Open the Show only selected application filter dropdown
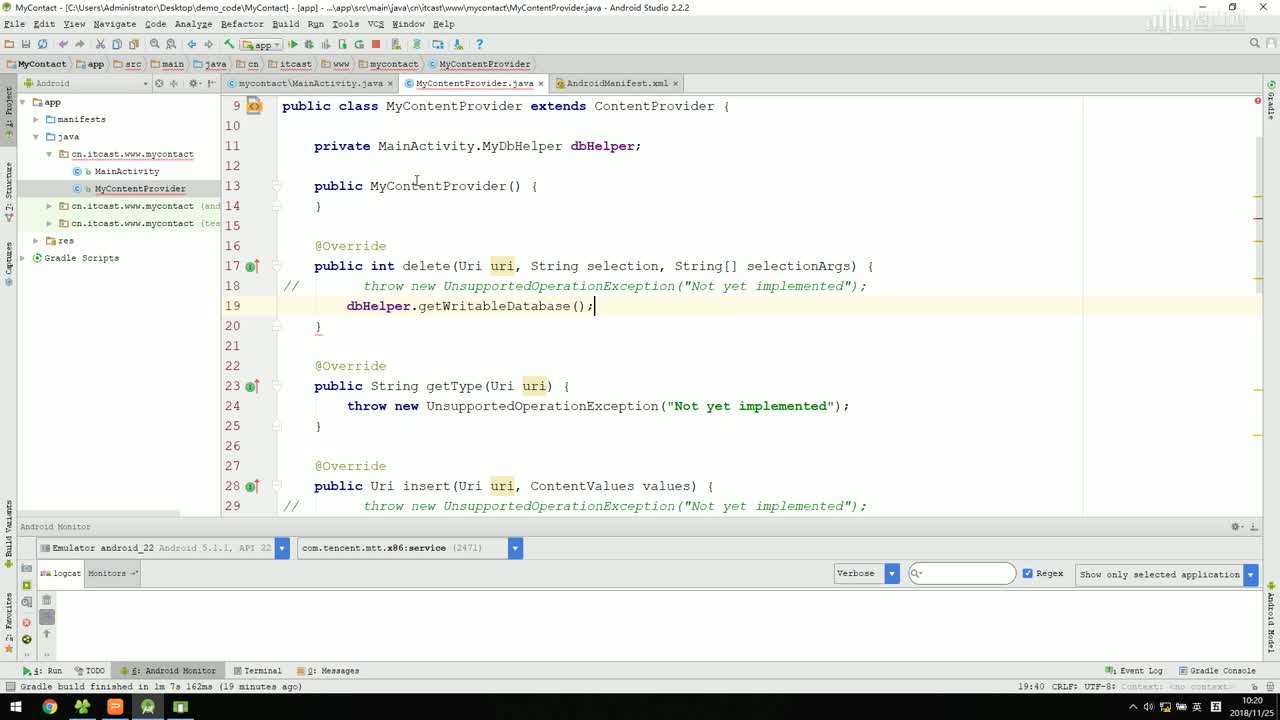The width and height of the screenshot is (1280, 720). pos(1167,574)
